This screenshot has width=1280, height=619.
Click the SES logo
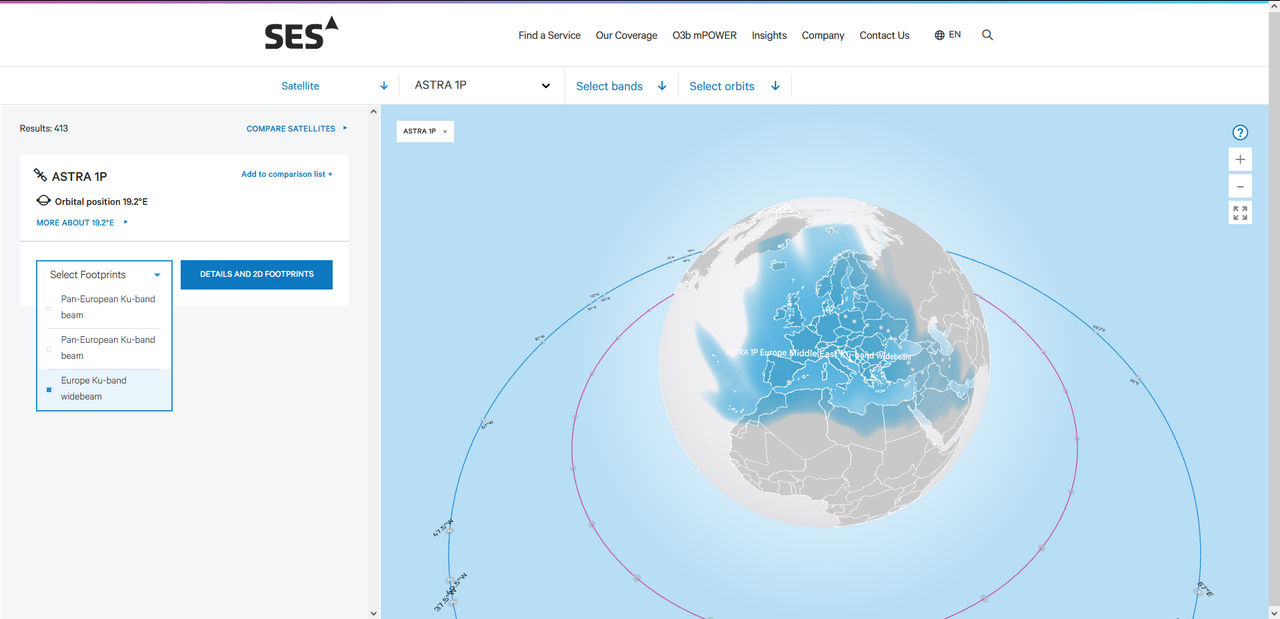tap(301, 34)
